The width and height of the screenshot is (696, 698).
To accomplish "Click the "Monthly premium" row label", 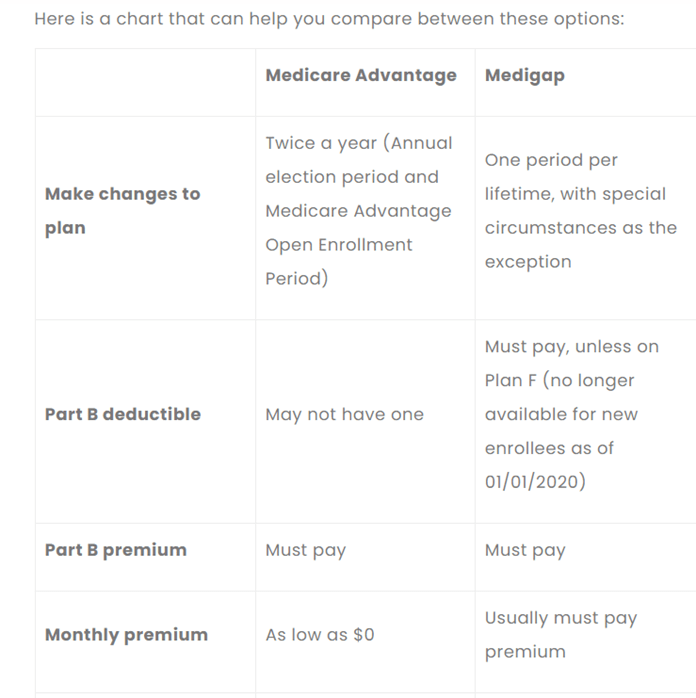I will pyautogui.click(x=126, y=635).
